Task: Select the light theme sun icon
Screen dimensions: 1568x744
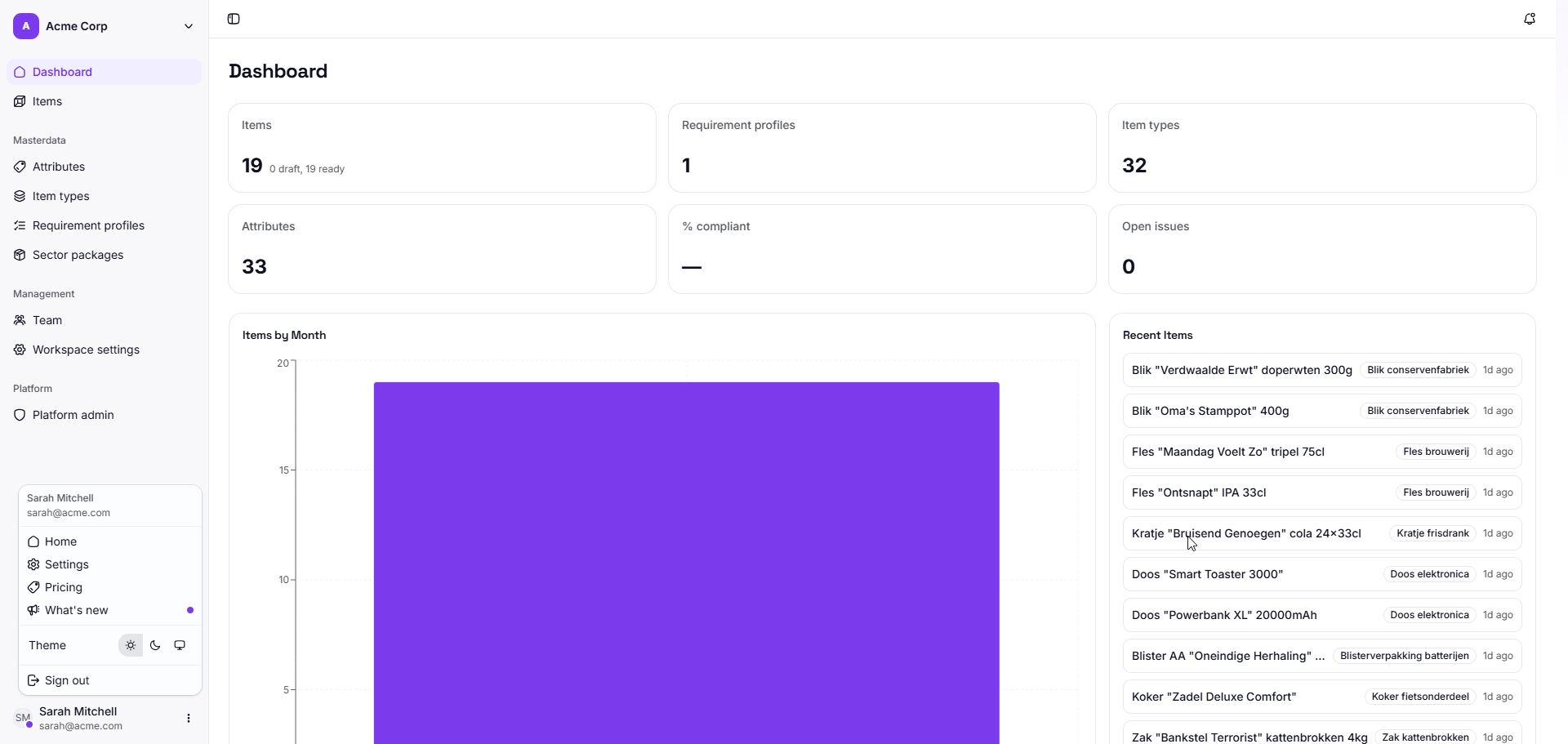Action: point(131,645)
